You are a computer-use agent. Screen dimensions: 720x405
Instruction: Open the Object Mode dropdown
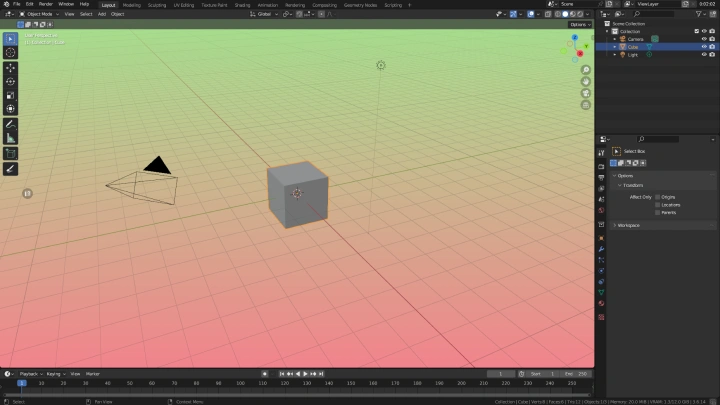coord(38,14)
